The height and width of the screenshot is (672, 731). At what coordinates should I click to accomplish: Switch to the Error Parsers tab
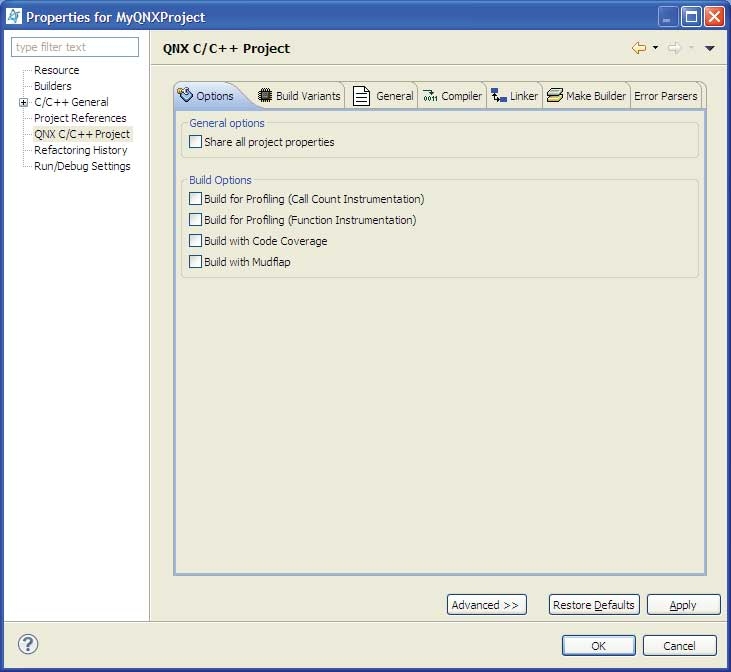[x=665, y=96]
